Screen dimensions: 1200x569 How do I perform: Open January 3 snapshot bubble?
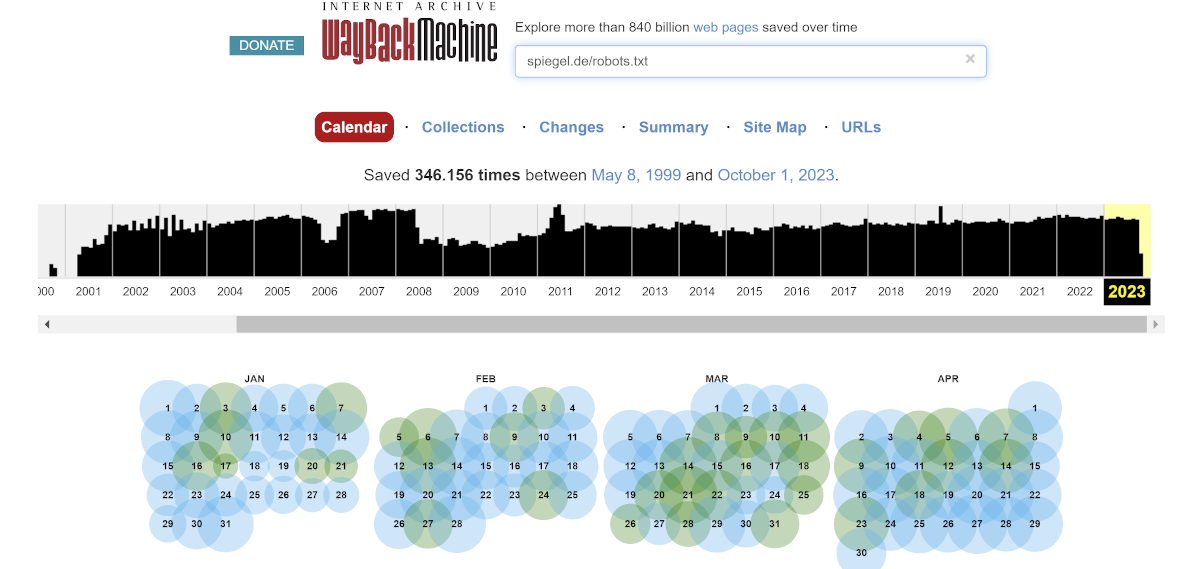[x=226, y=408]
